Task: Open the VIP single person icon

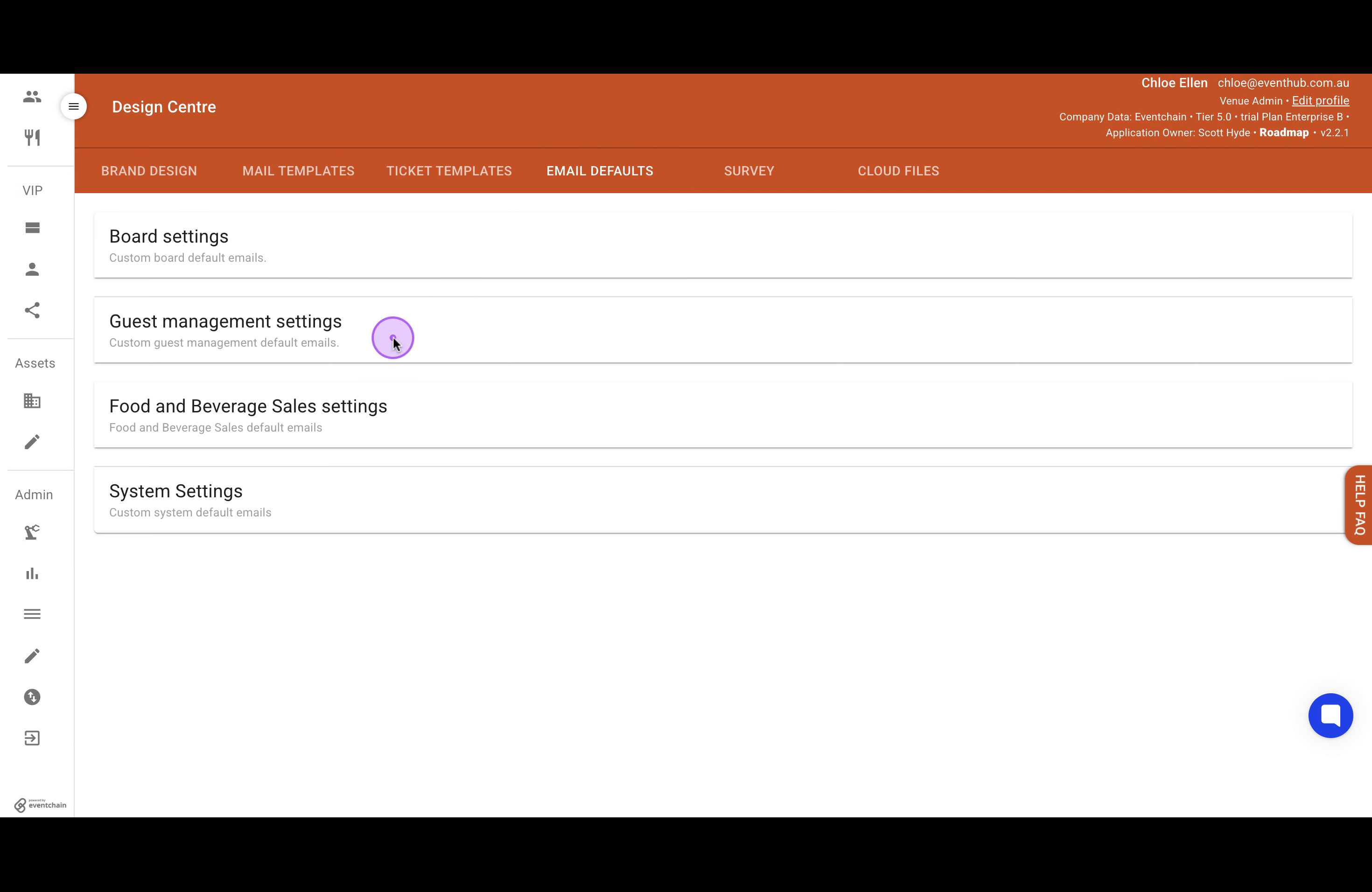Action: [x=32, y=269]
